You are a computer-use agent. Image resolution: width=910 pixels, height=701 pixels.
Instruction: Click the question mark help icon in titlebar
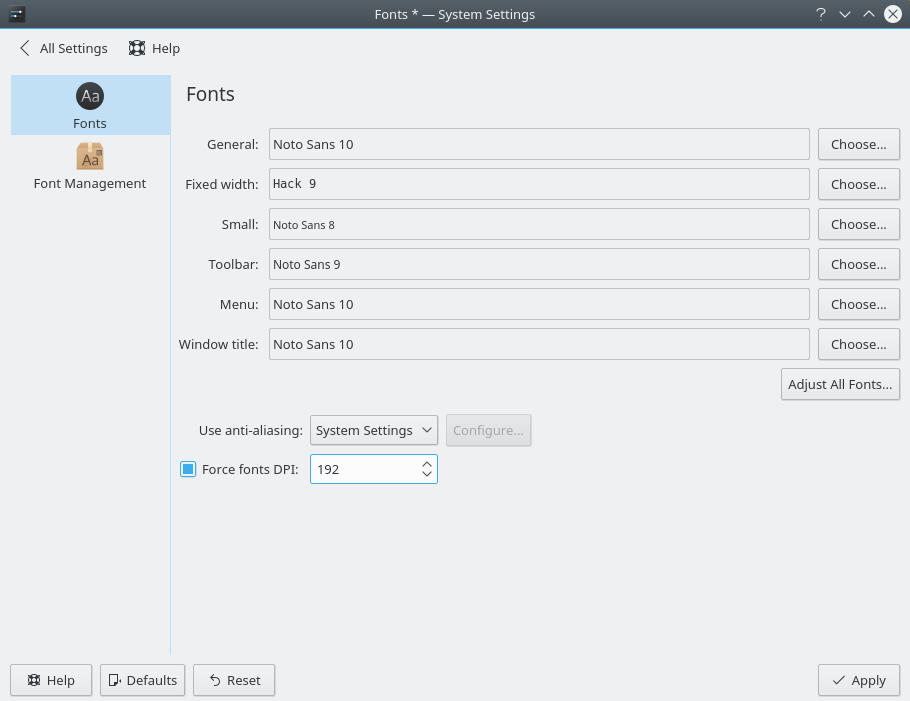[x=820, y=14]
